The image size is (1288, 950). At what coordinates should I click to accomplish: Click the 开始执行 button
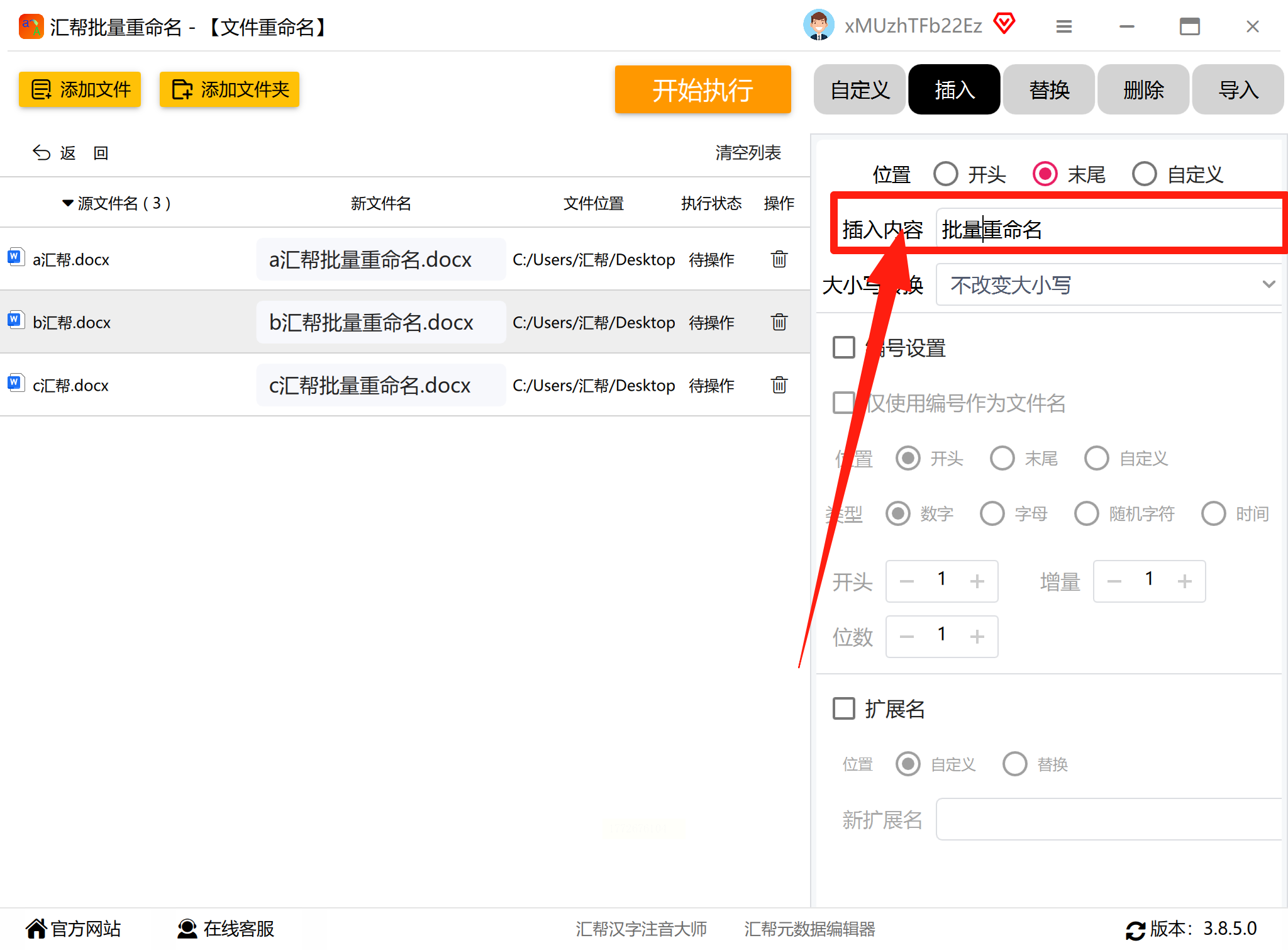(702, 90)
